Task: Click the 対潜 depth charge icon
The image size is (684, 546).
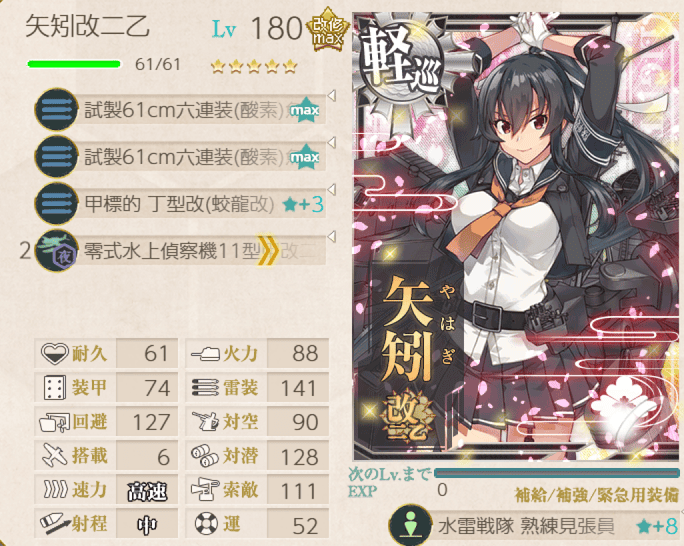Action: (x=205, y=455)
